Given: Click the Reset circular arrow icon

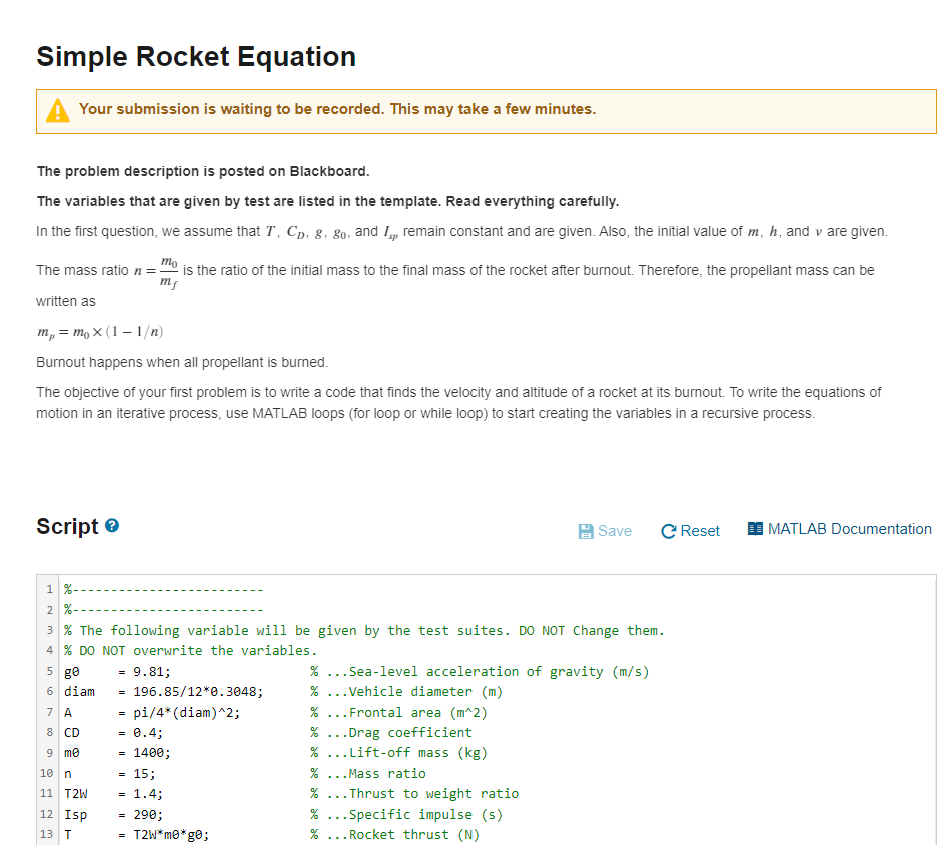Looking at the screenshot, I should coord(667,531).
